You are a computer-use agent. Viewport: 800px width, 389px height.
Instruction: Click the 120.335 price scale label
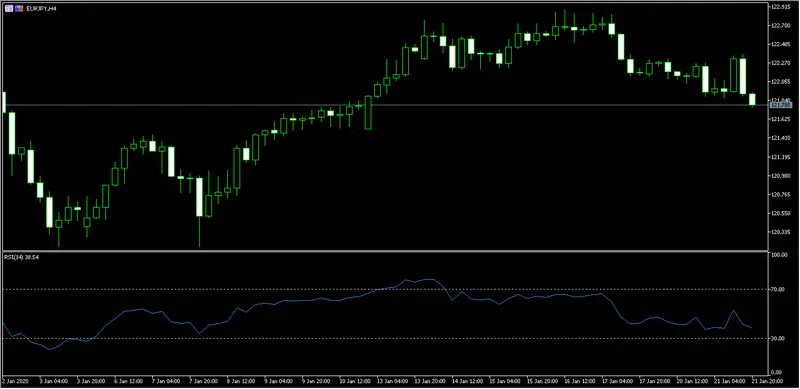(780, 232)
